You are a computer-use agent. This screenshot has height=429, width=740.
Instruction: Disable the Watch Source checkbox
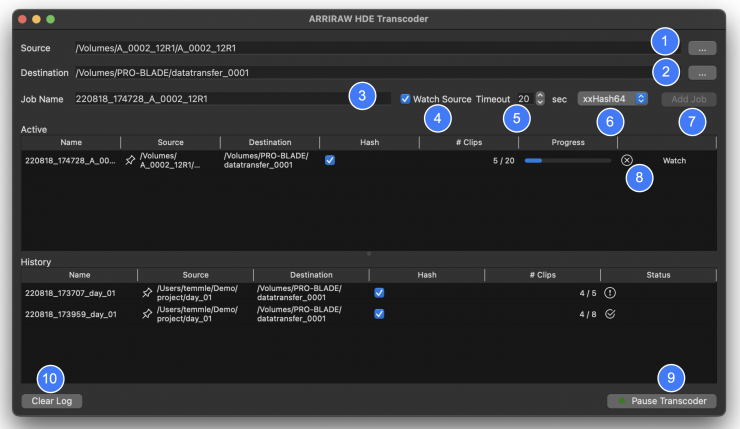[405, 99]
